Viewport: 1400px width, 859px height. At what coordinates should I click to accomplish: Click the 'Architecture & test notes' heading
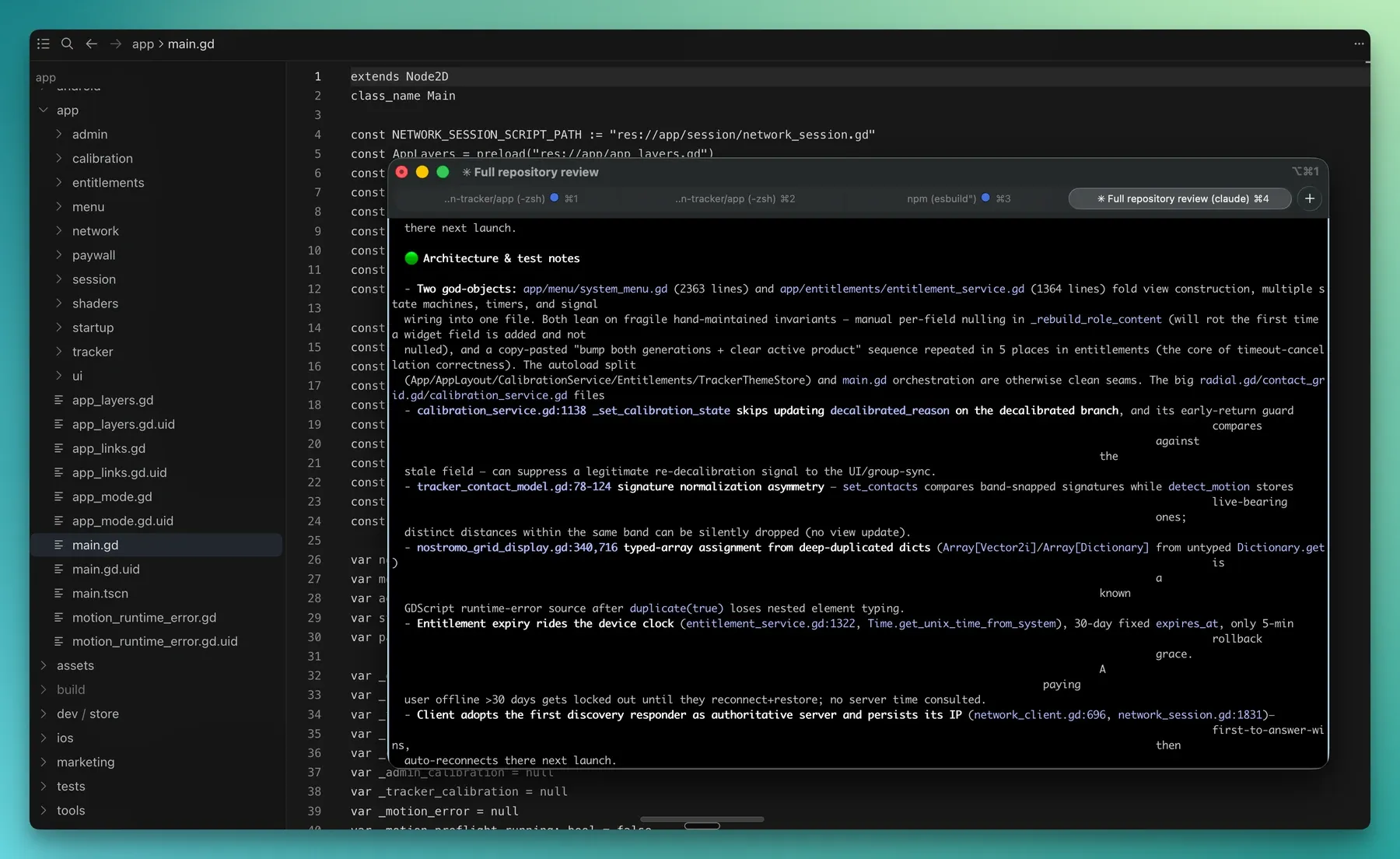pyautogui.click(x=501, y=258)
